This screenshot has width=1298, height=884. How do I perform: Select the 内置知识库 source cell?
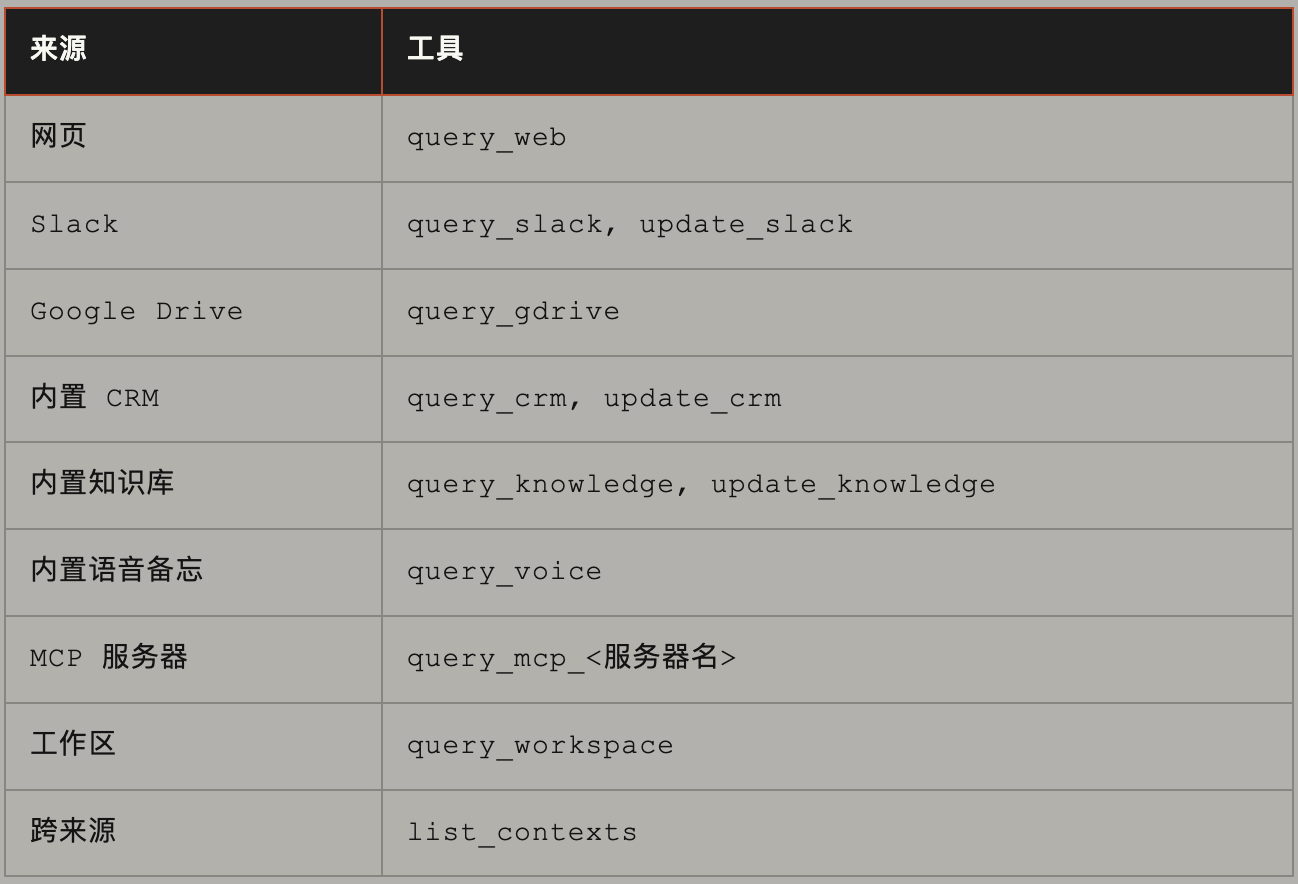[x=102, y=484]
